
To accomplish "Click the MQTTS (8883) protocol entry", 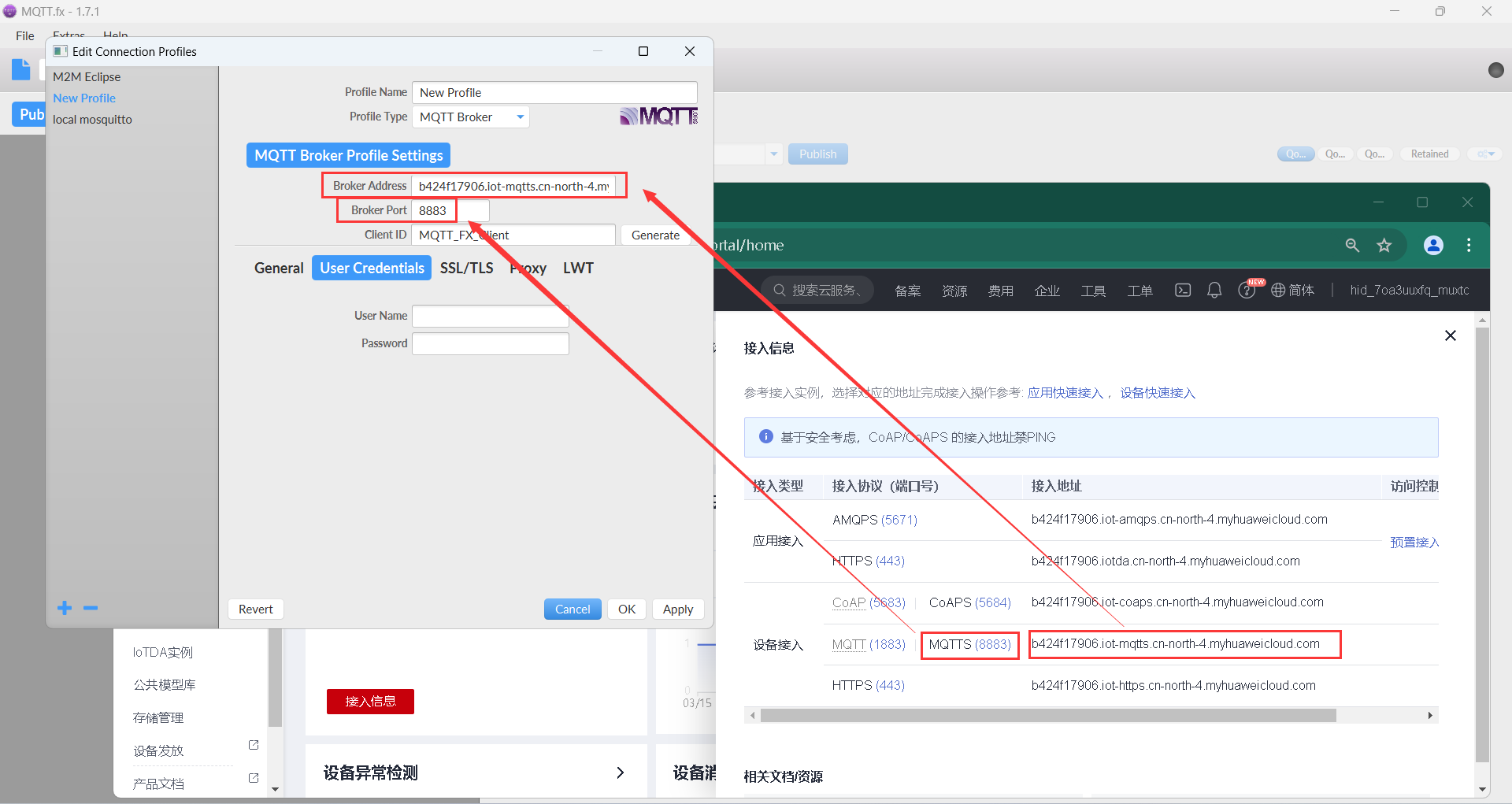I will (x=969, y=644).
